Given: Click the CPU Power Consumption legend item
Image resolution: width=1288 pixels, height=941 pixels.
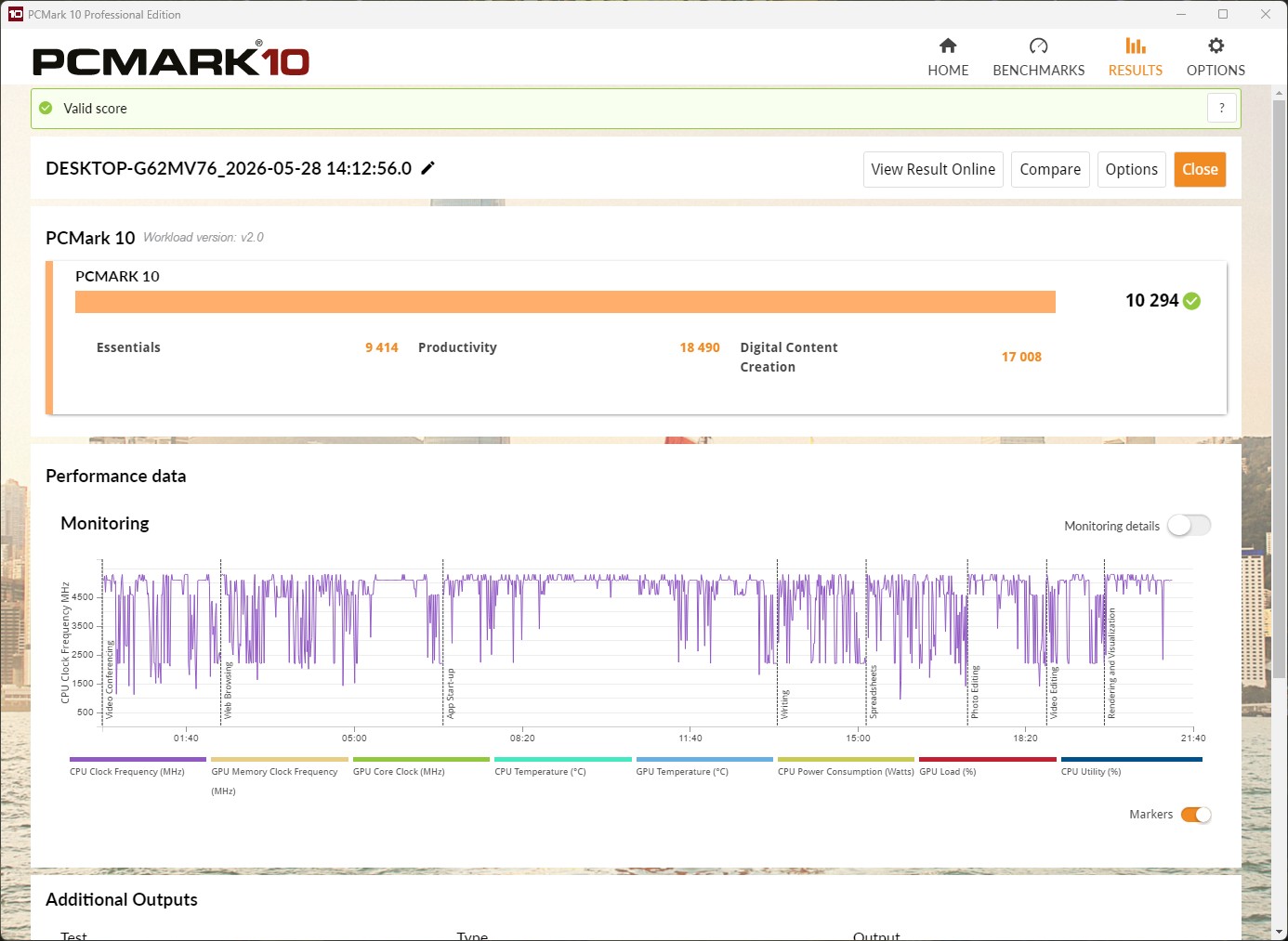Looking at the screenshot, I should 846,766.
